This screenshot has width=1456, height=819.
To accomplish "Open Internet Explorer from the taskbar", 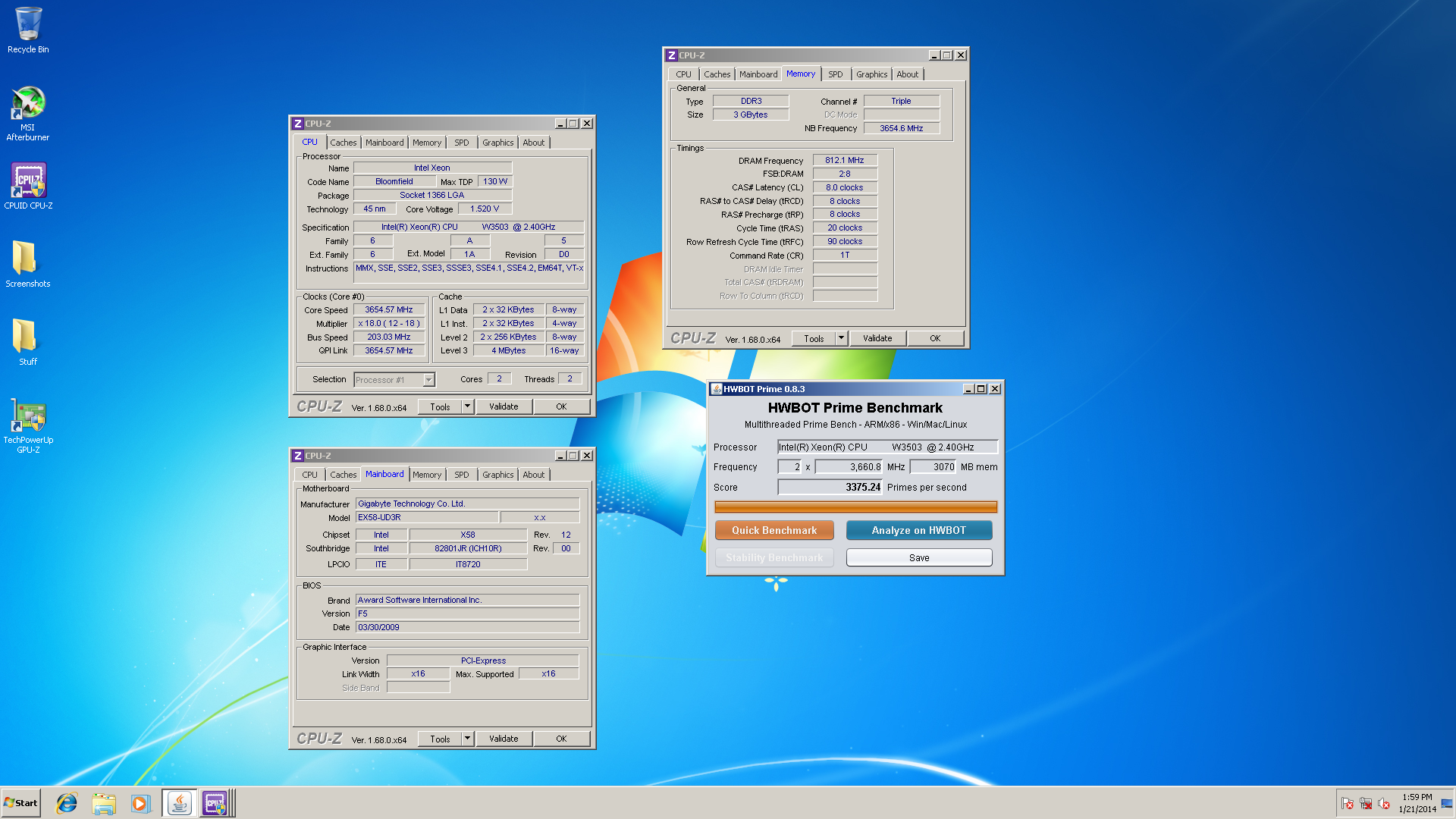I will click(x=67, y=803).
